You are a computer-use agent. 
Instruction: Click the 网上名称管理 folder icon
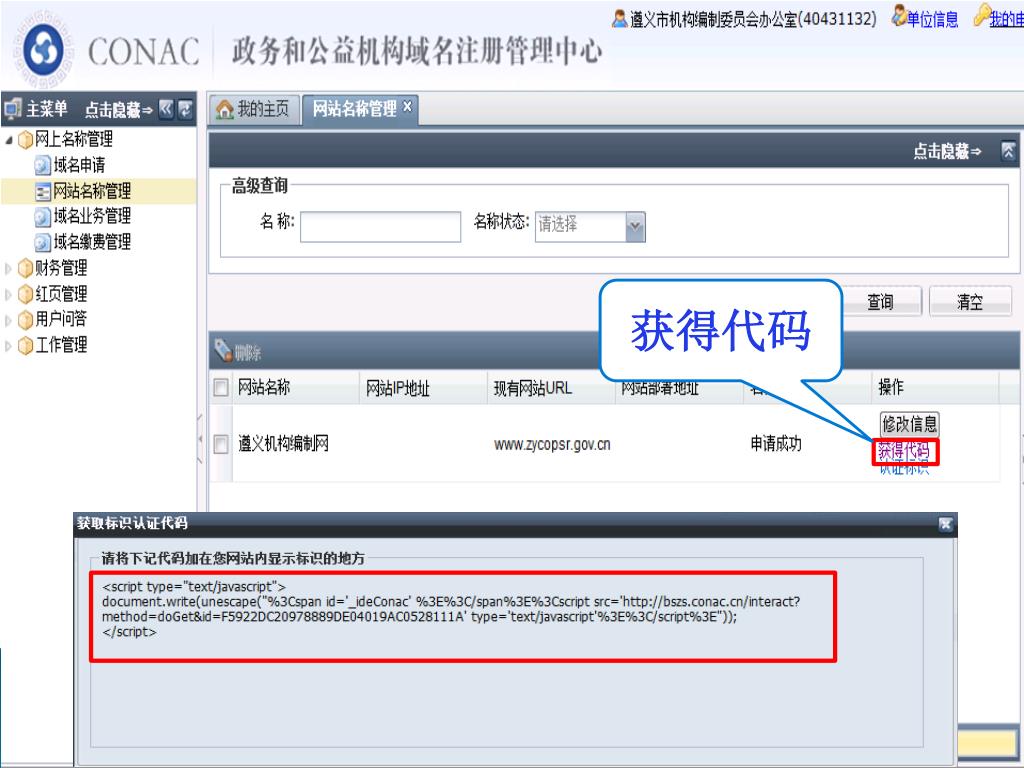pos(25,140)
